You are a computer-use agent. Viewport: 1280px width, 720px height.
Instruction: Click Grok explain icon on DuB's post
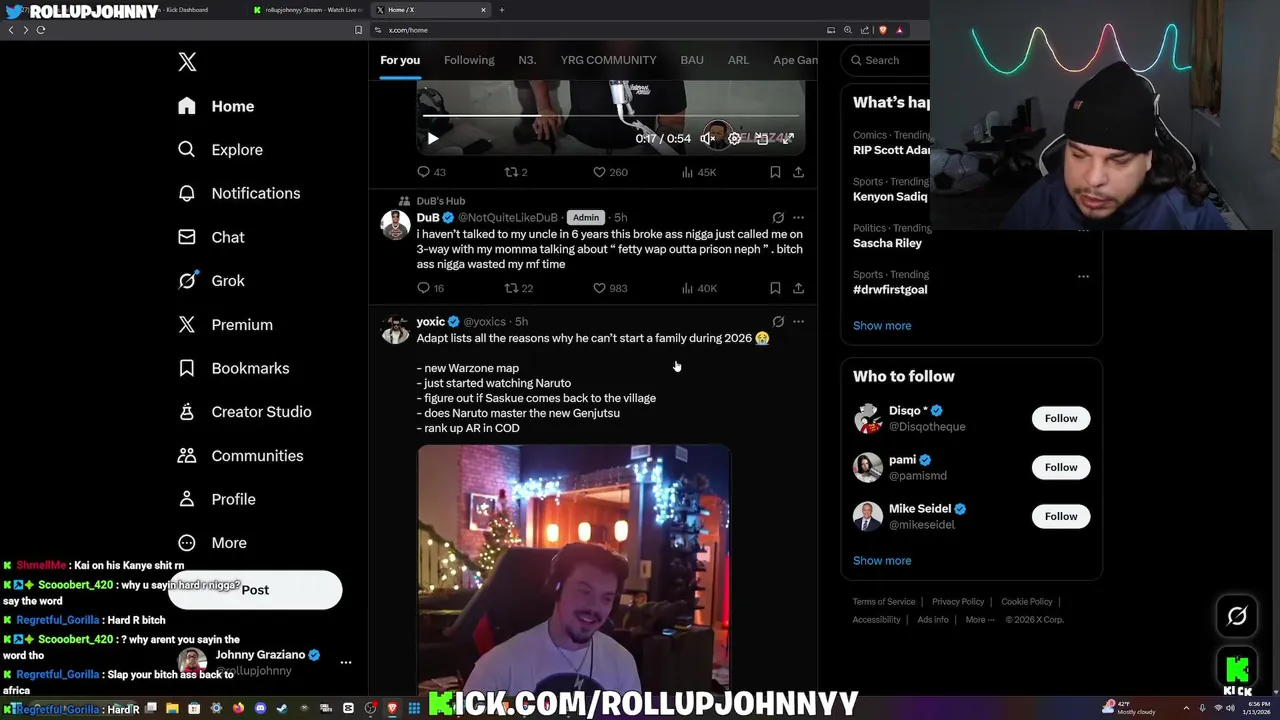[778, 217]
